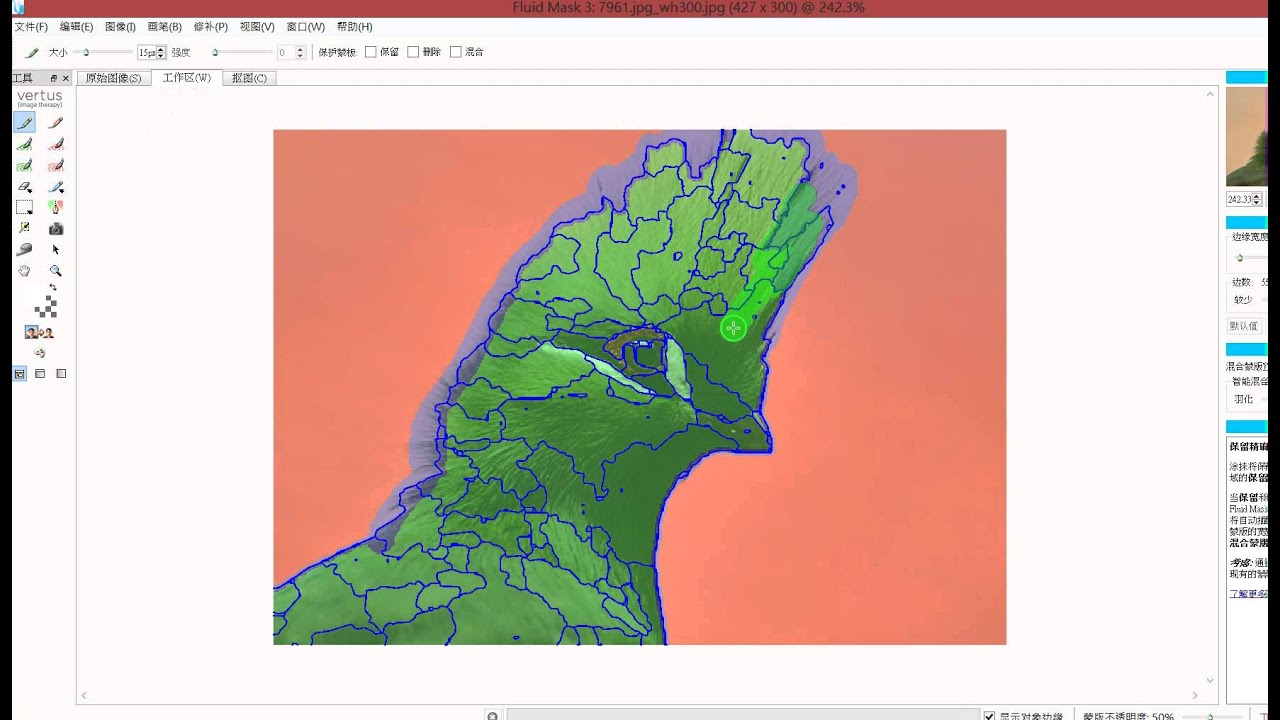The width and height of the screenshot is (1280, 720).
Task: Switch to the 工作区(W) tab
Action: (x=187, y=77)
